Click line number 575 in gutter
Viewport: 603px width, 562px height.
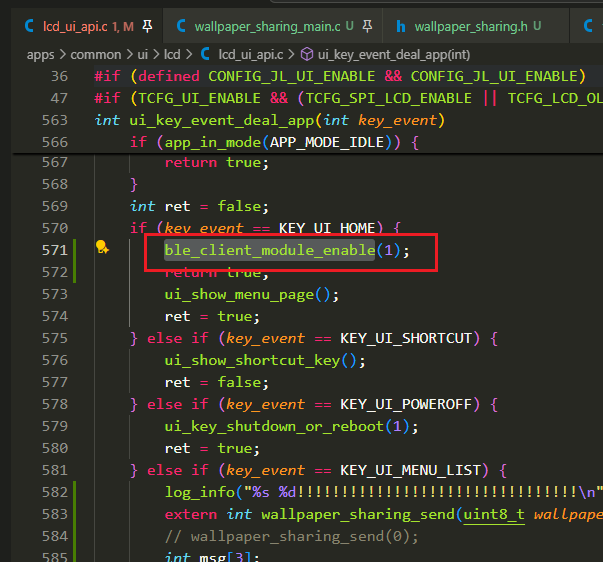point(55,339)
